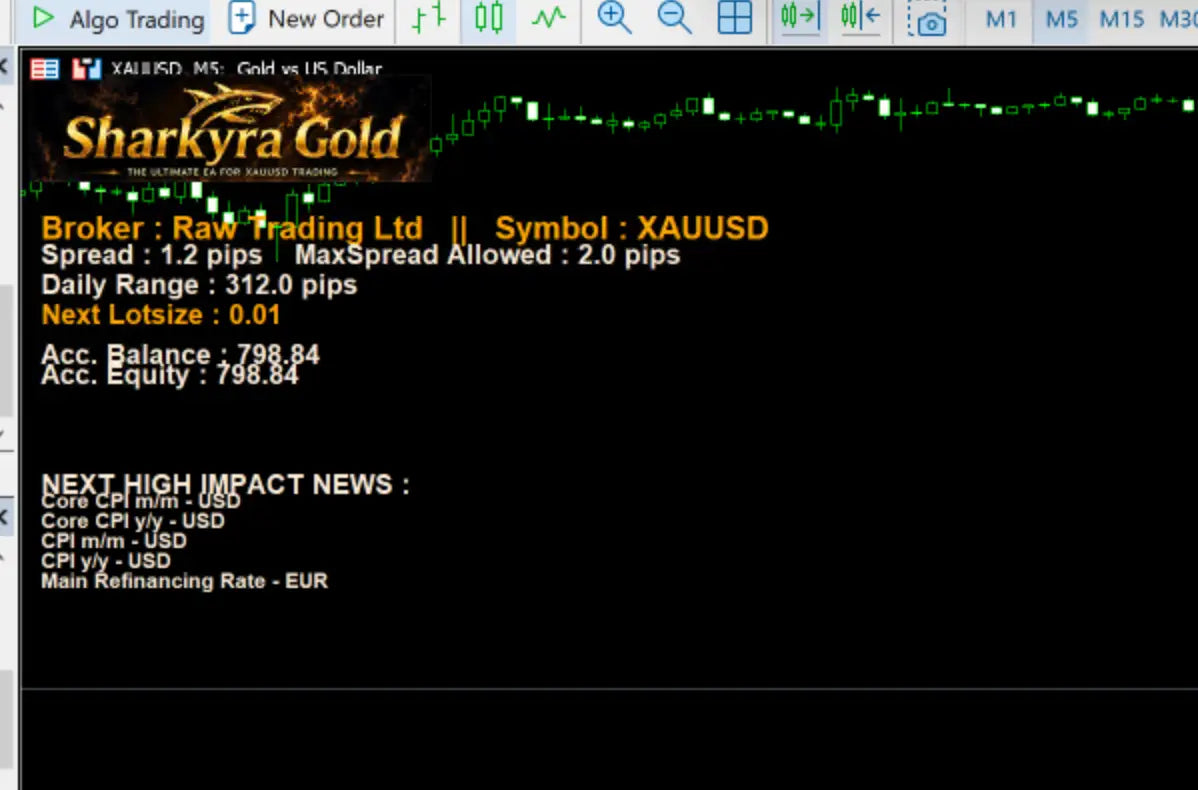This screenshot has height=790, width=1198.
Task: Switch chart to candlesticks style
Action: pyautogui.click(x=488, y=18)
